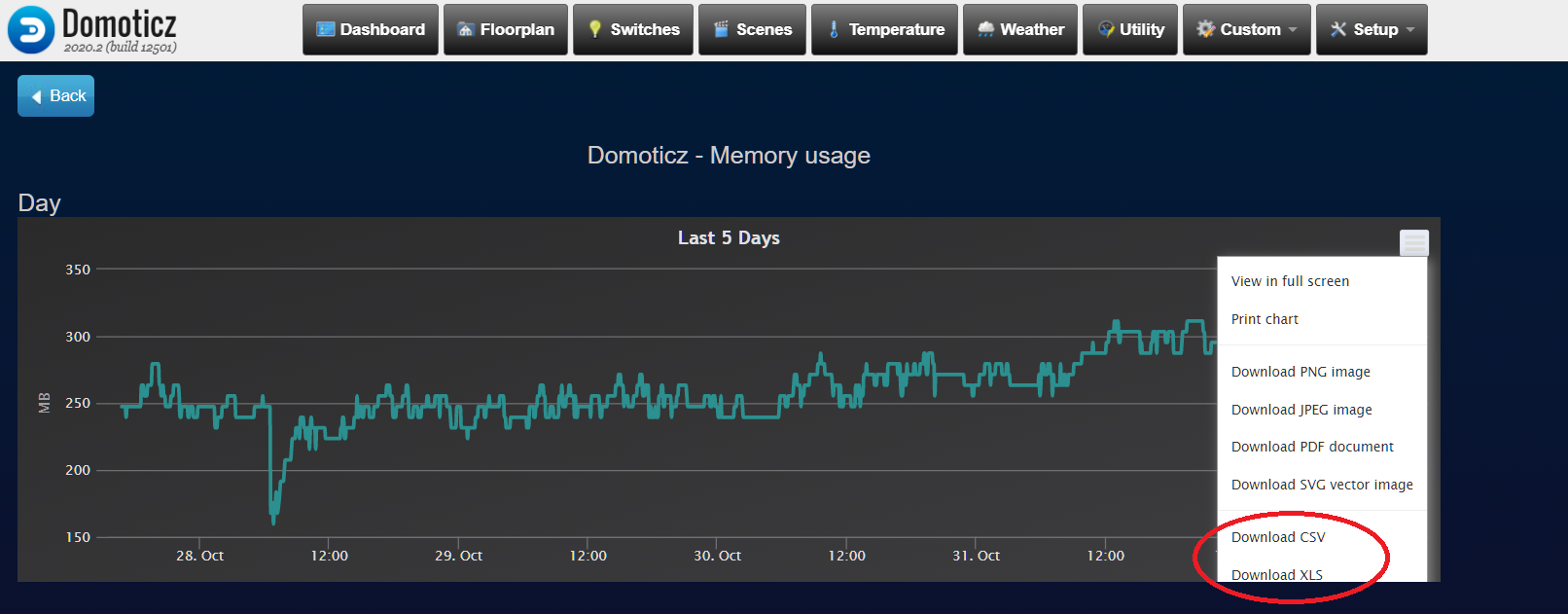
Task: Click the 31. Oct axis label
Action: pos(976,556)
